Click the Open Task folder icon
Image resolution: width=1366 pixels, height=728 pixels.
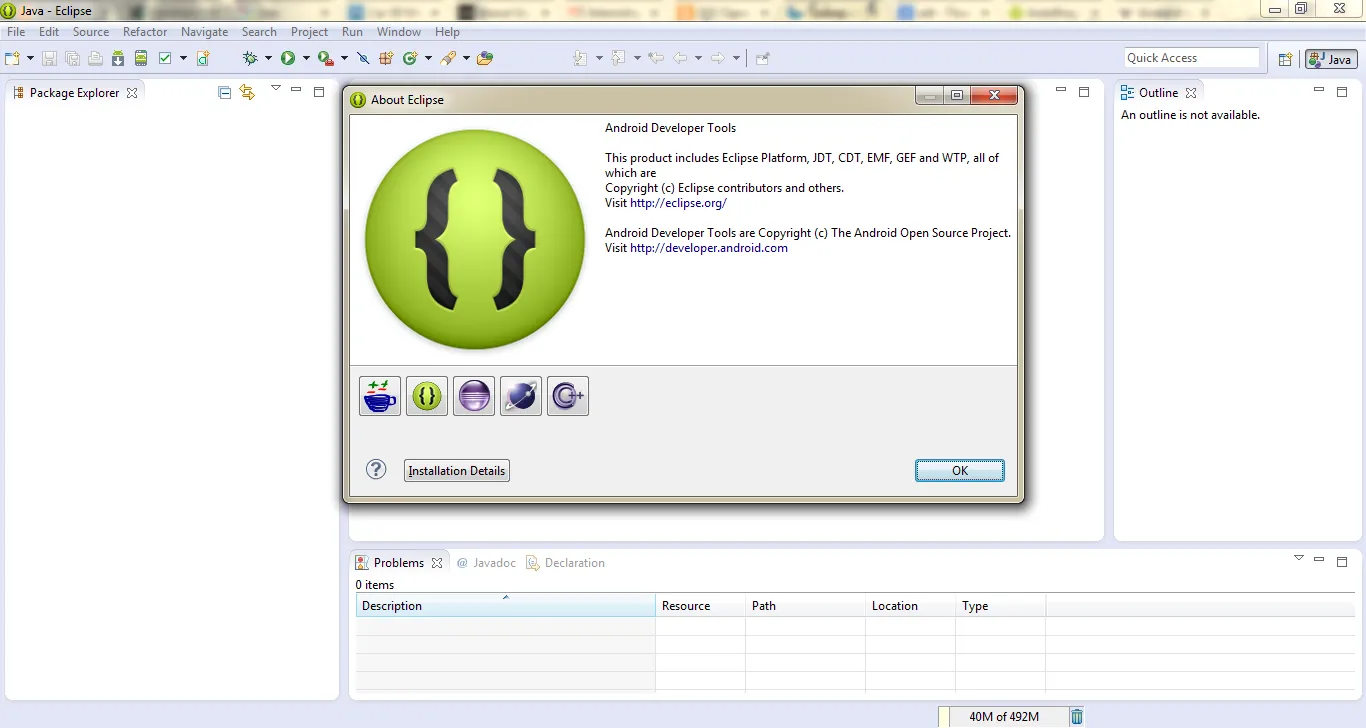pyautogui.click(x=485, y=58)
